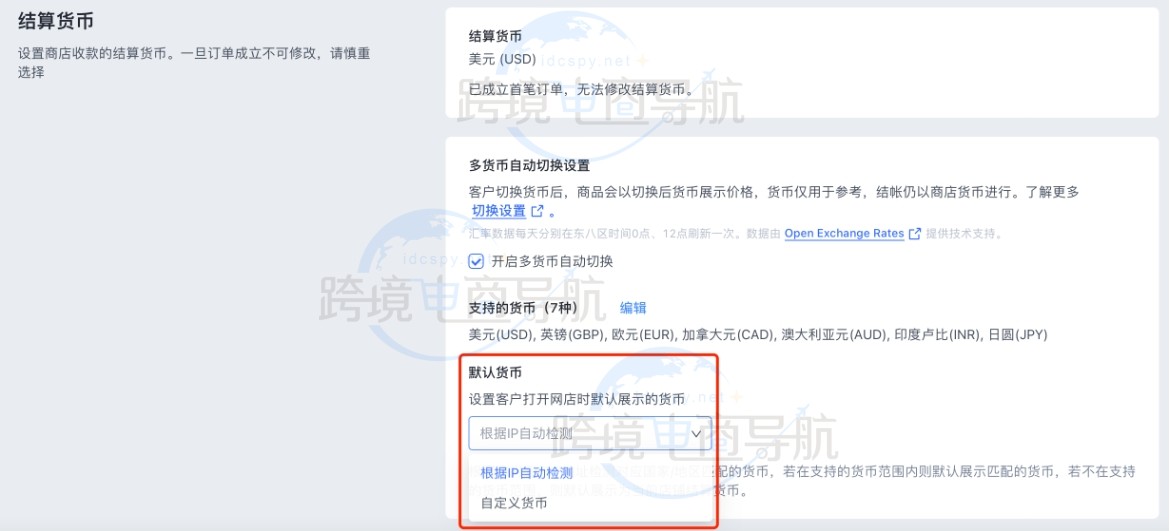The height and width of the screenshot is (531, 1170).
Task: Click the 设置商店收款的结算货币 description text
Action: 194,63
